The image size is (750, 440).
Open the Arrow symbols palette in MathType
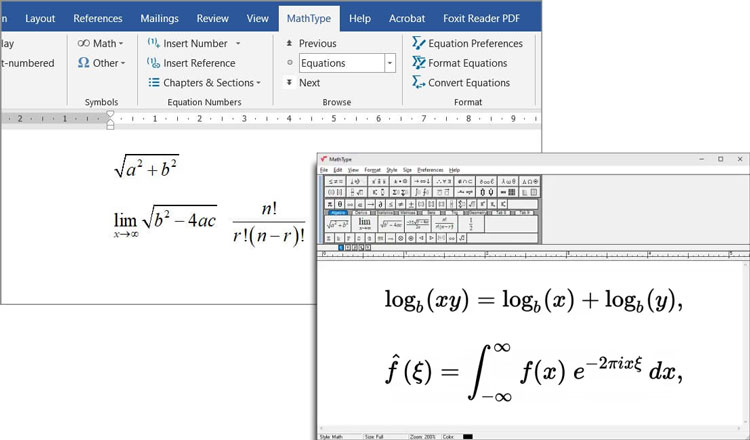coord(421,181)
